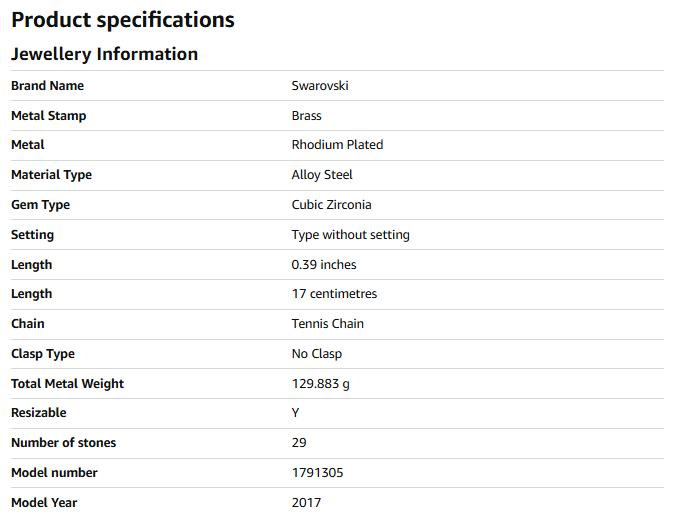This screenshot has height=515, width=690.
Task: Click the Swarovski brand value
Action: point(320,86)
